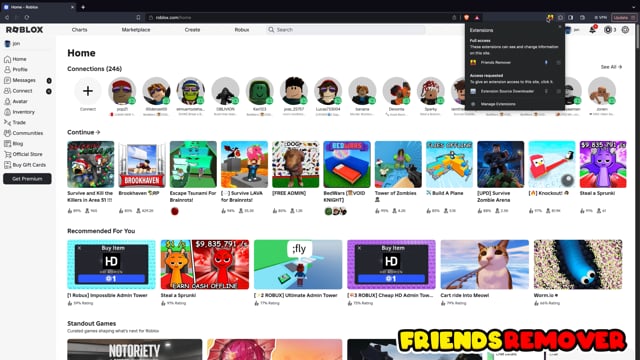Open the Robux tab
Viewport: 640px width, 360px height.
(242, 30)
